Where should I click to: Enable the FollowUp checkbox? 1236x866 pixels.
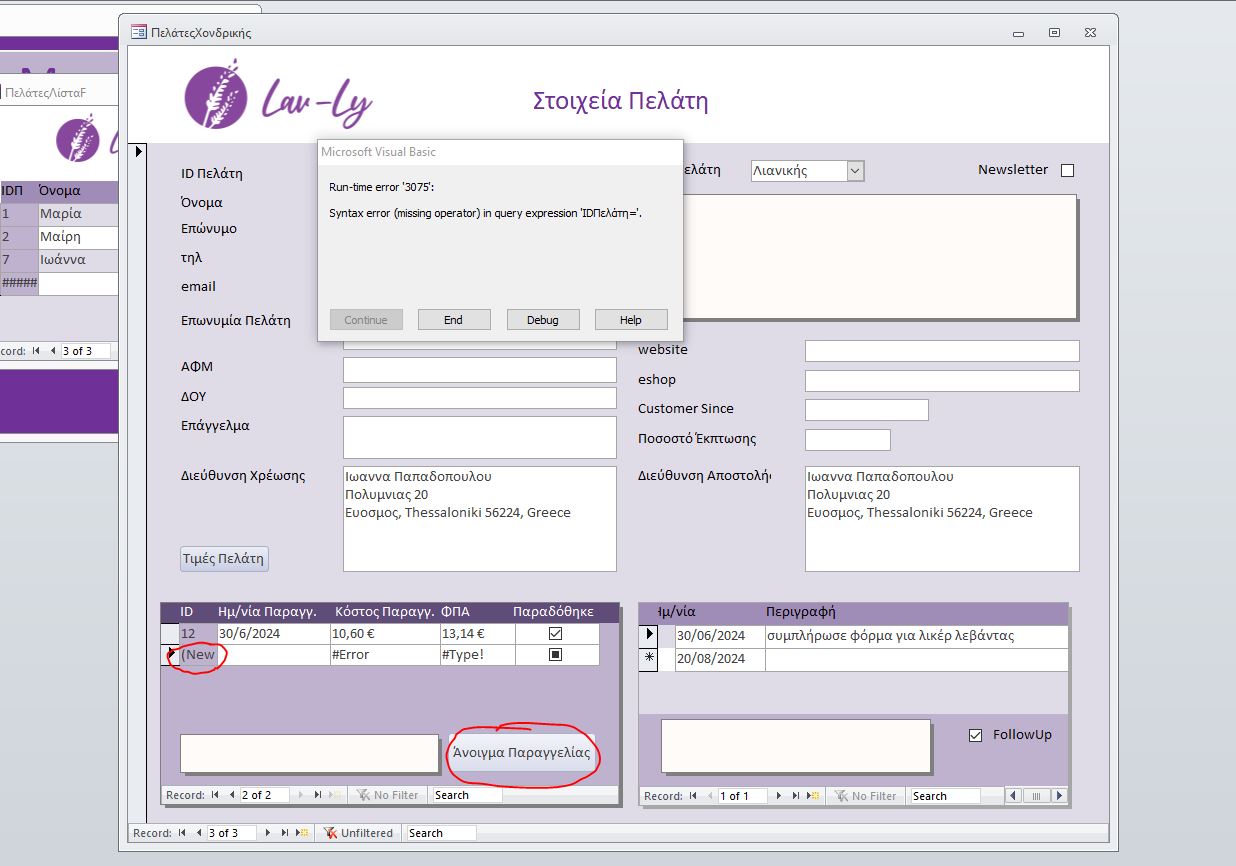coord(974,735)
